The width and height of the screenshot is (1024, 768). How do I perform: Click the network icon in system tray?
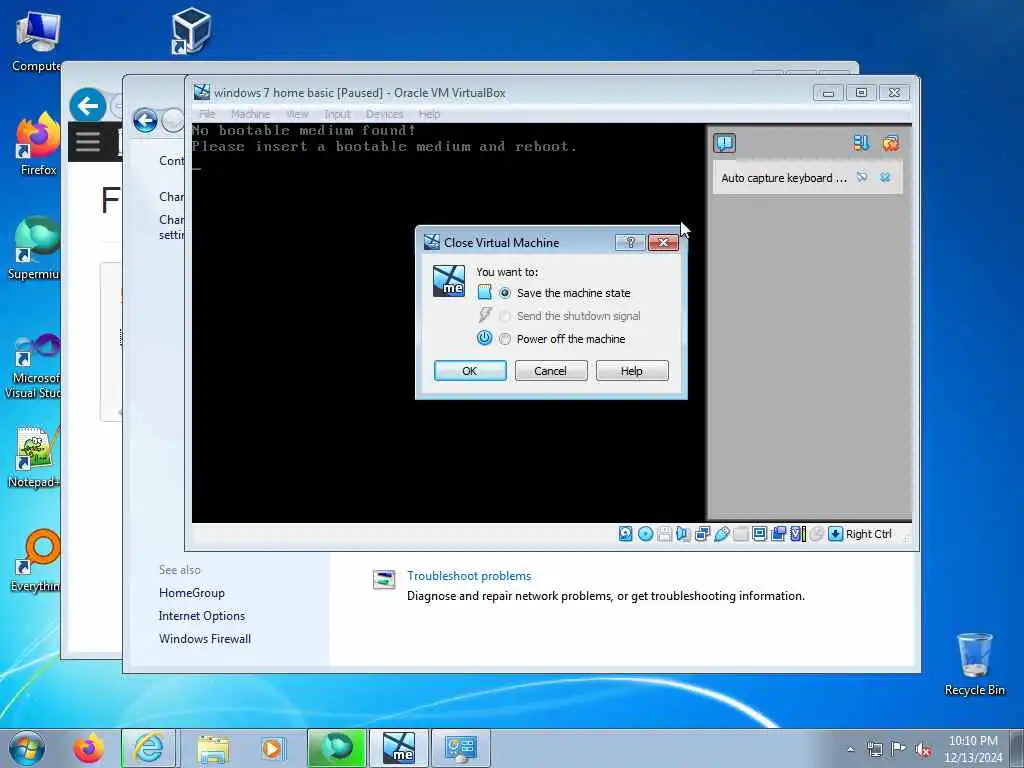tap(874, 750)
